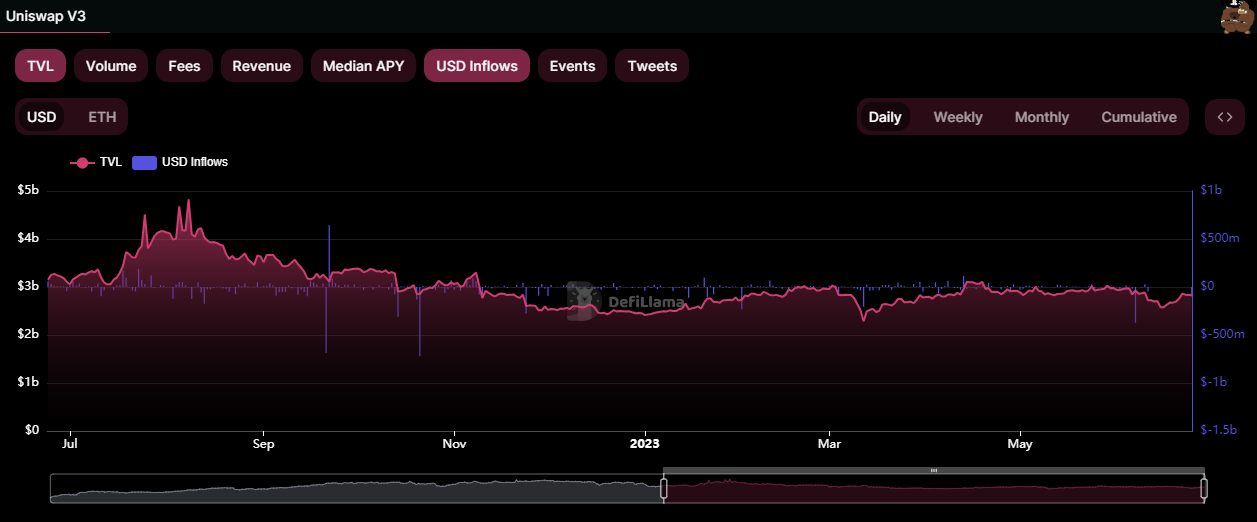This screenshot has height=522, width=1257.
Task: Toggle the TVL chart metric off
Action: coord(40,66)
